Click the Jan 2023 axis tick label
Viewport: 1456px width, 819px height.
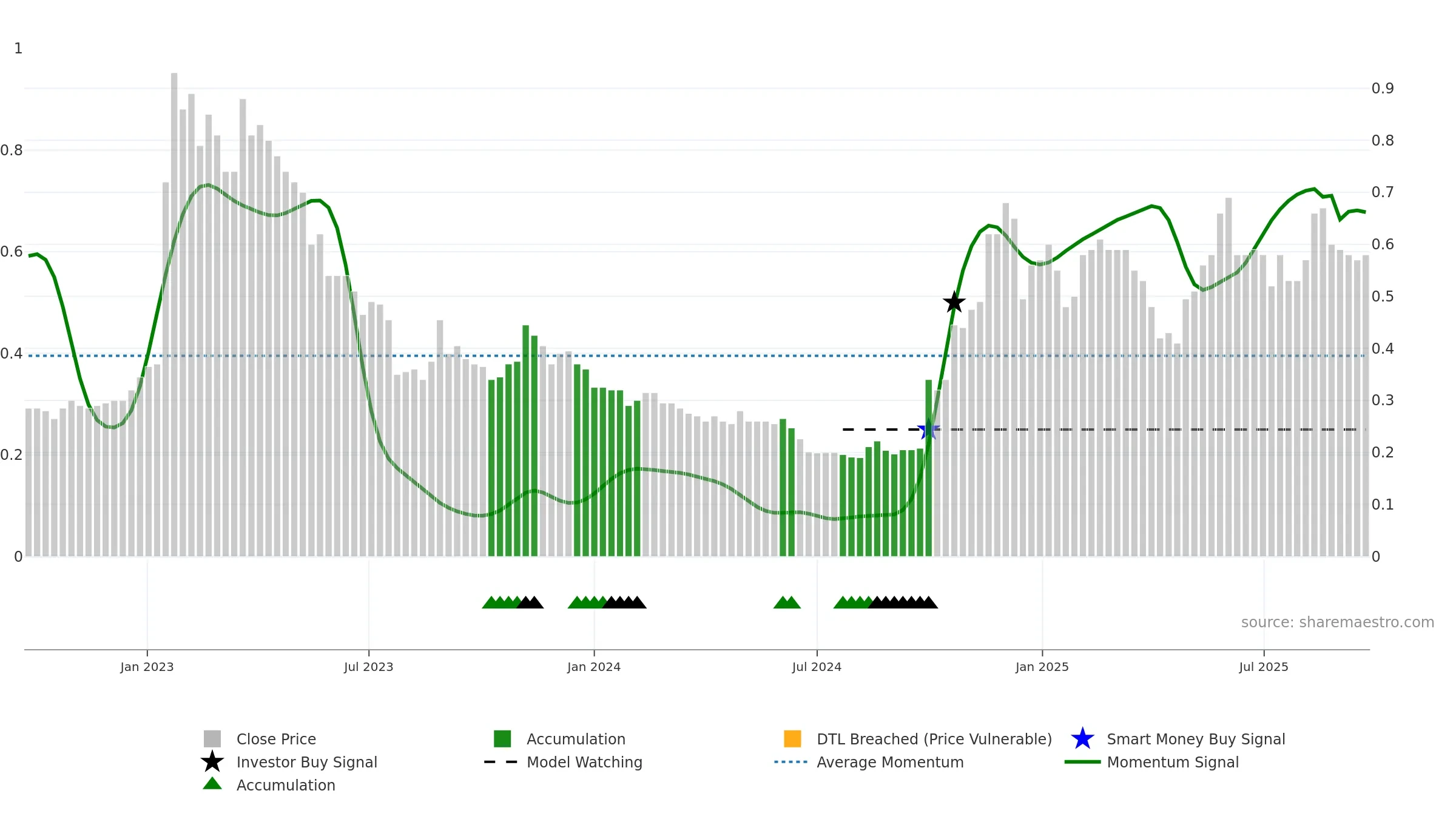point(147,667)
